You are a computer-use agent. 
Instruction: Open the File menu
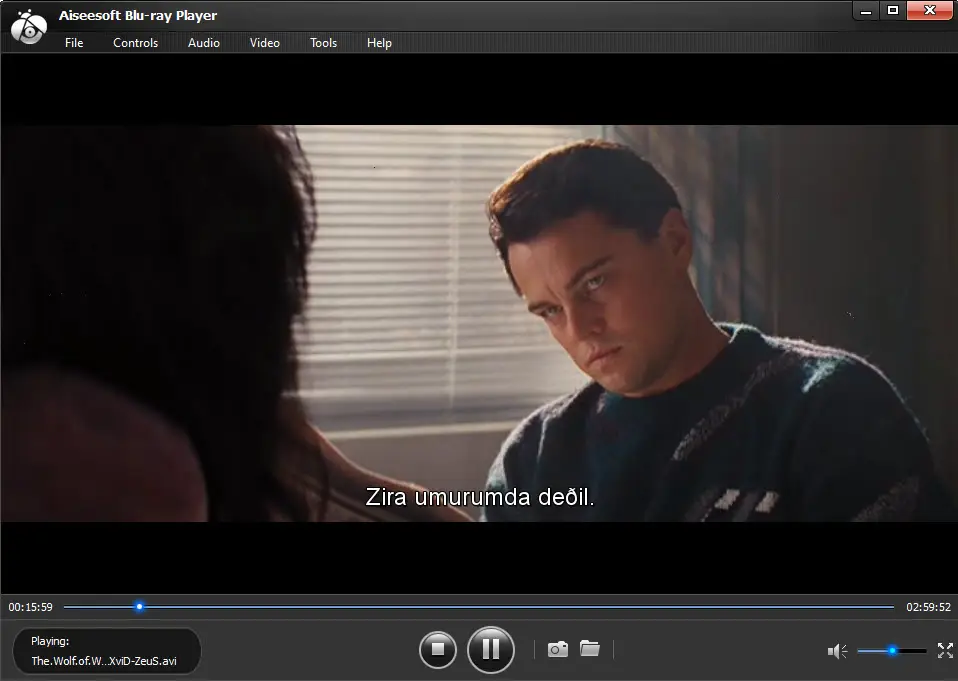pos(74,43)
